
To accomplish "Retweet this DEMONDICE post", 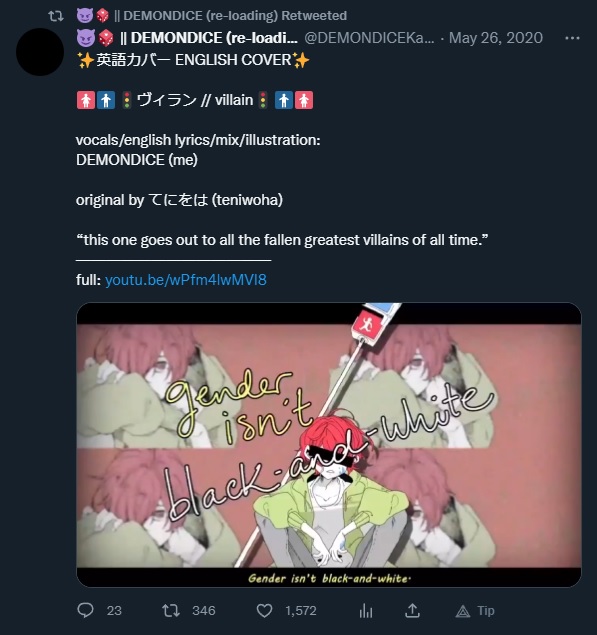I will [171, 610].
